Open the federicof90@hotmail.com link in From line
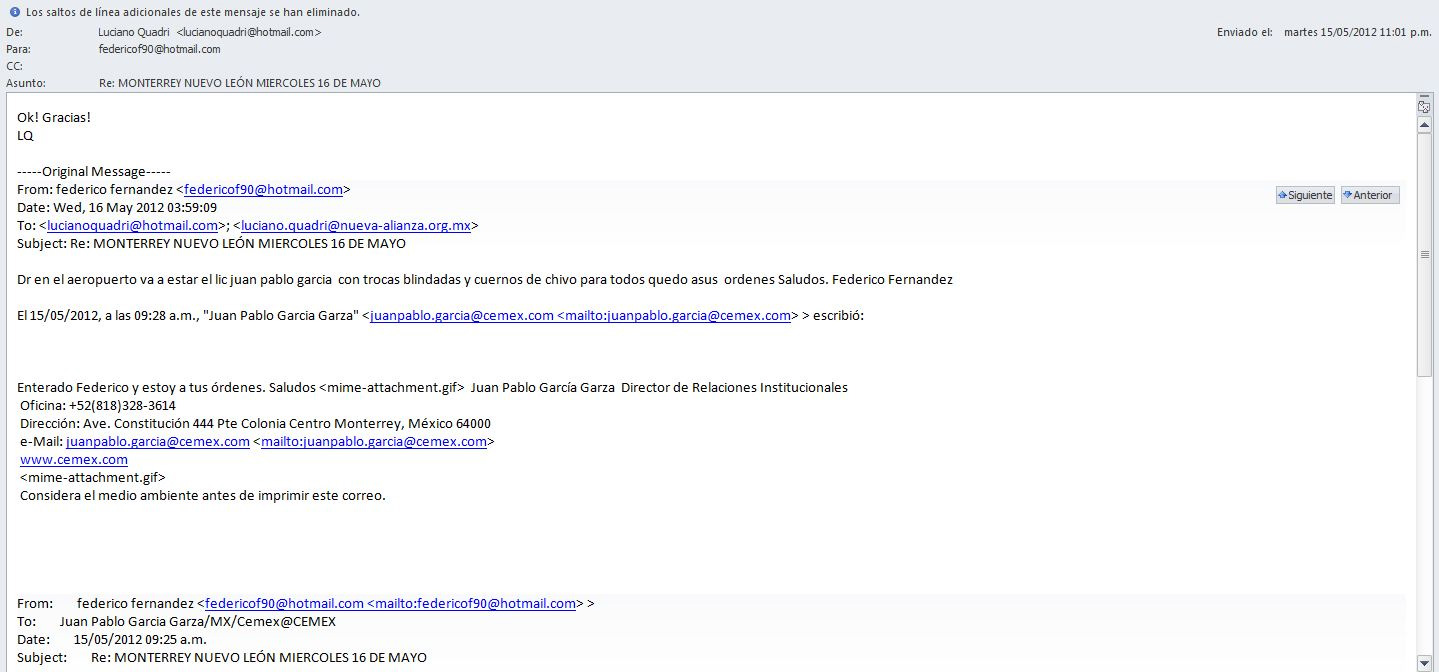This screenshot has width=1439, height=672. [263, 189]
